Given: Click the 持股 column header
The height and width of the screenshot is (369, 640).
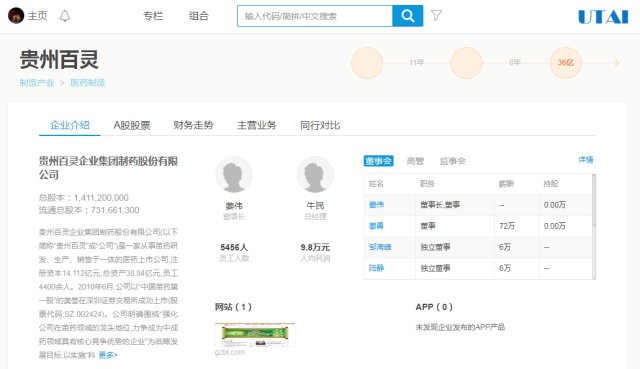Looking at the screenshot, I should (551, 184).
